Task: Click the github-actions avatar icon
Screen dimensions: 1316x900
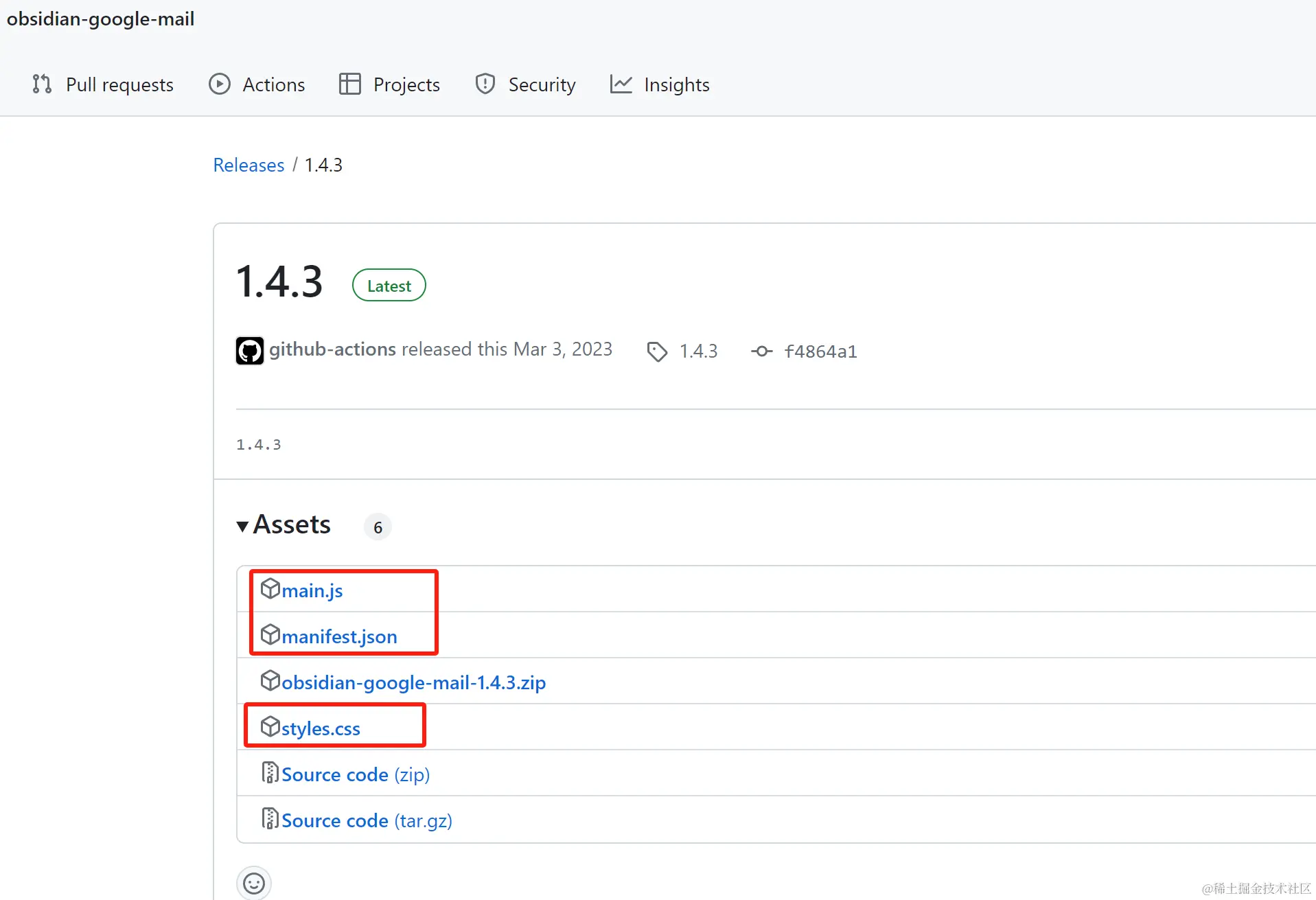Action: [x=250, y=351]
